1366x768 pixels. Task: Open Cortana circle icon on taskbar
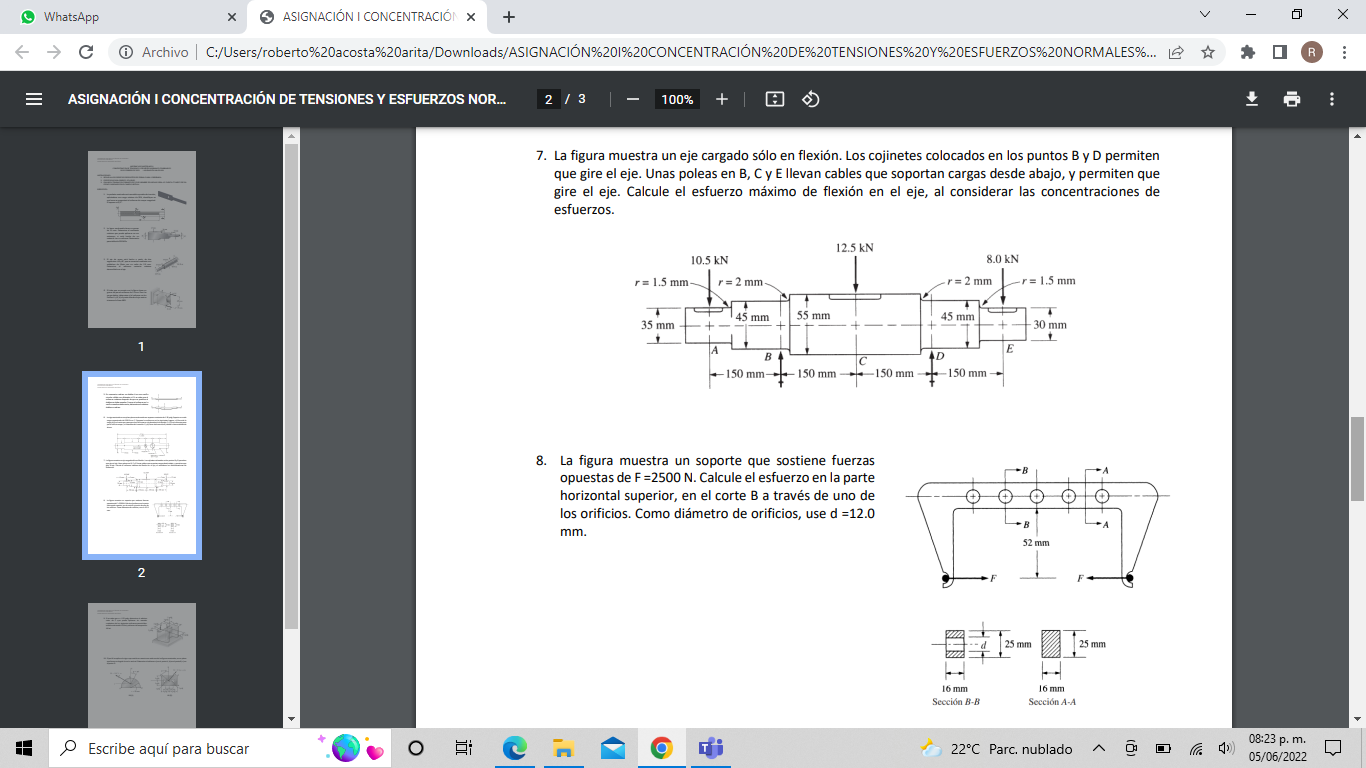[x=416, y=748]
